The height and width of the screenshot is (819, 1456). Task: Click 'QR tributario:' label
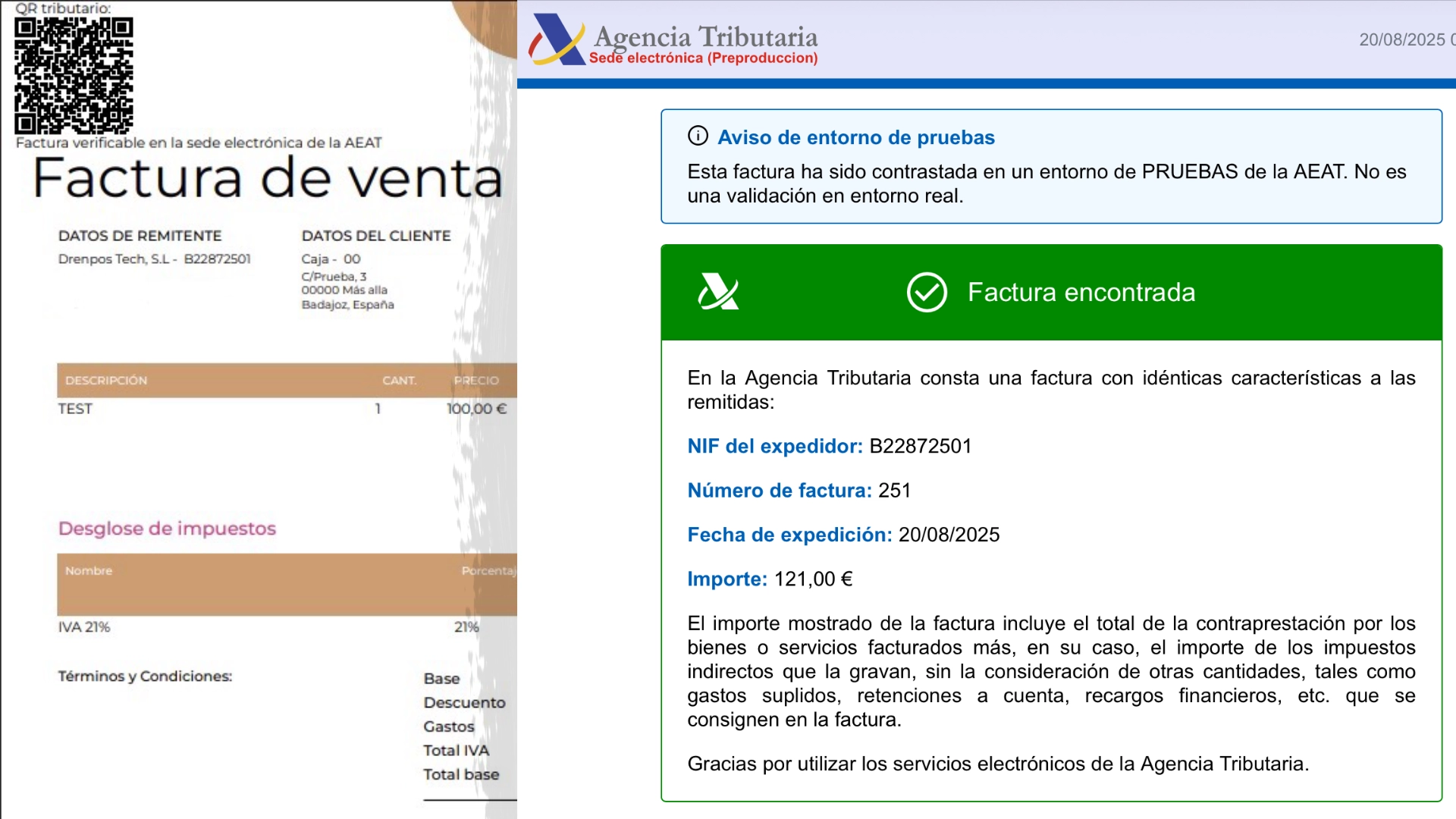click(x=63, y=8)
